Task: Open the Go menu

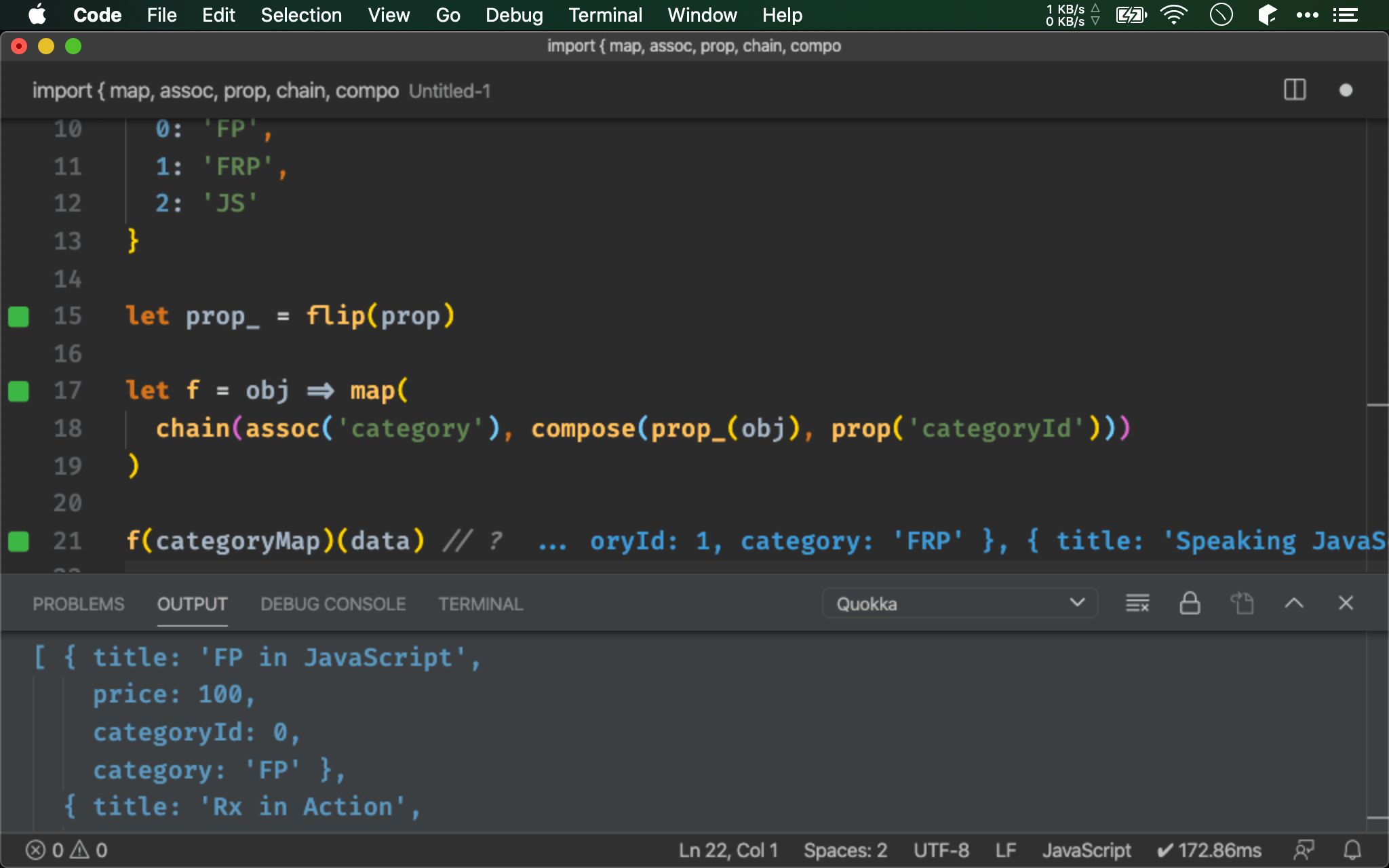Action: tap(448, 15)
